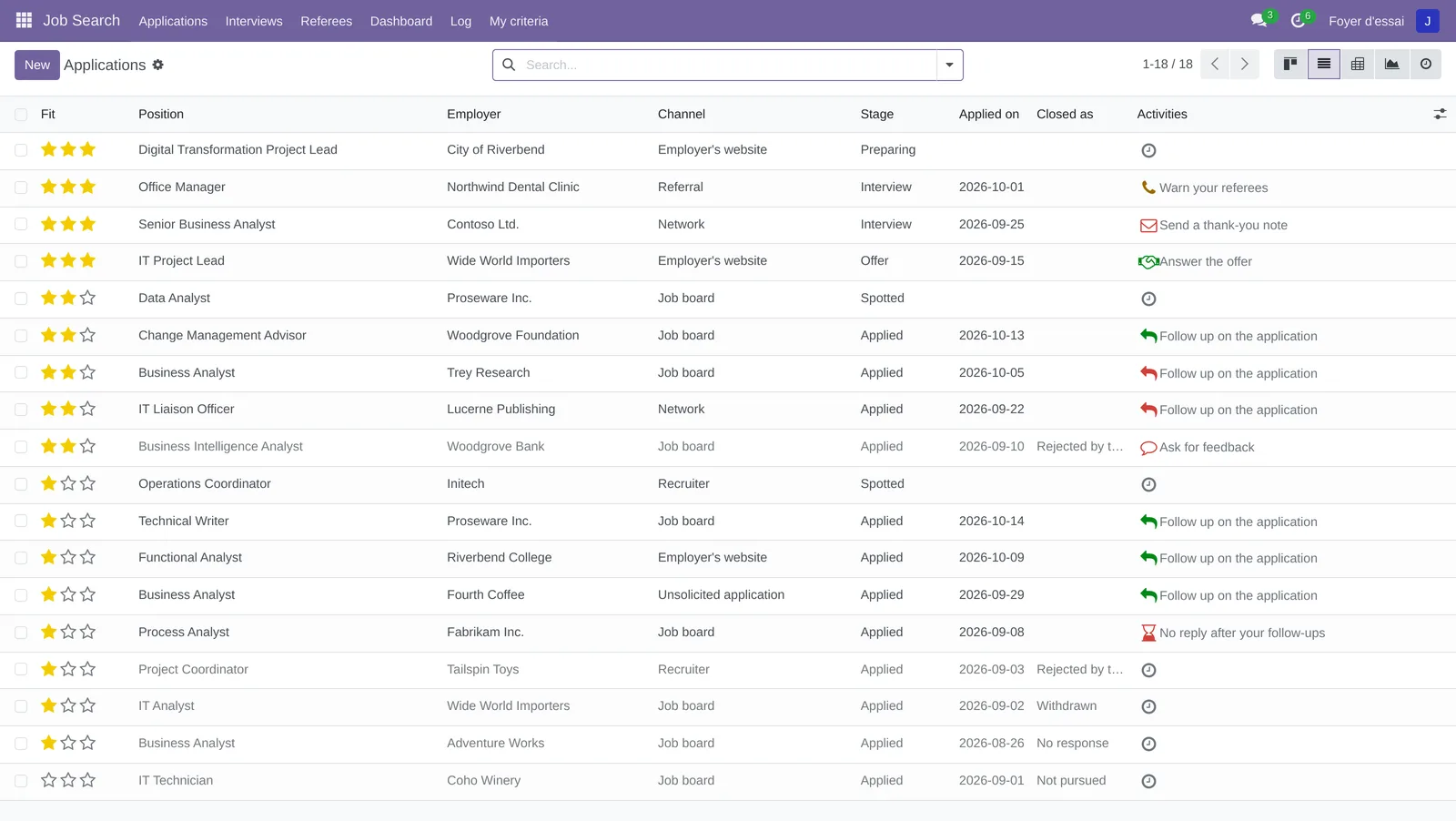
Task: Click activity clock for Data Analyst row
Action: (1148, 299)
